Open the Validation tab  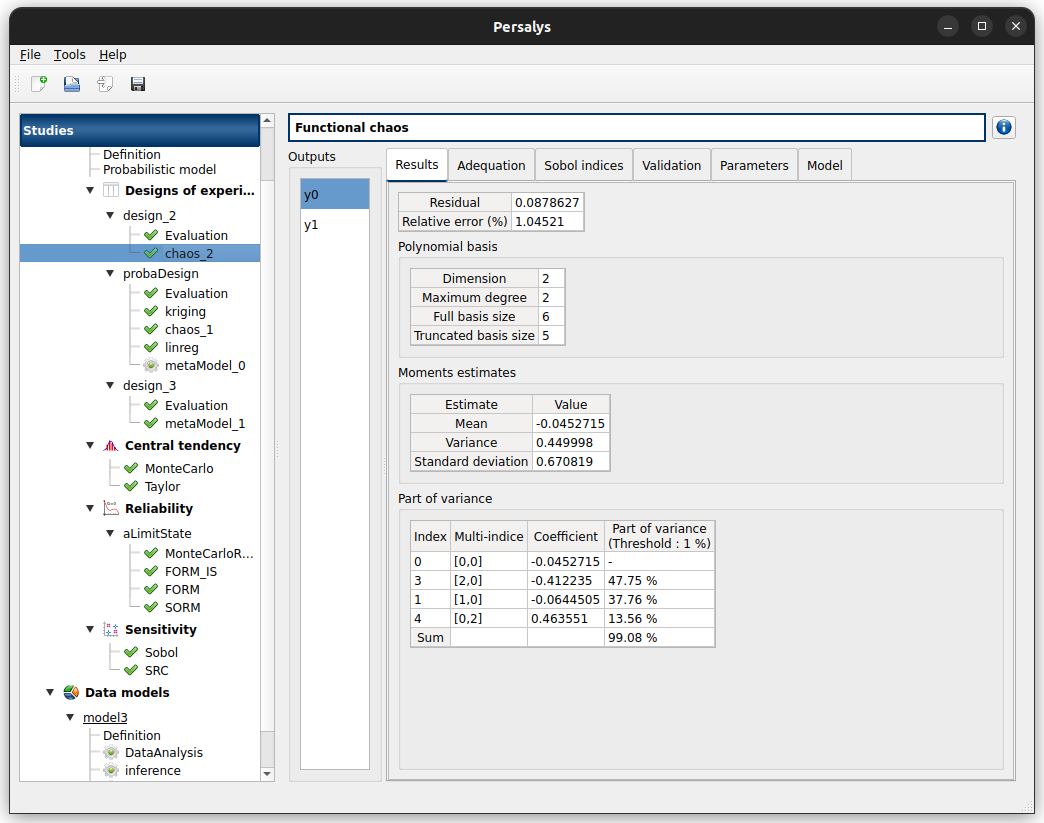[671, 166]
